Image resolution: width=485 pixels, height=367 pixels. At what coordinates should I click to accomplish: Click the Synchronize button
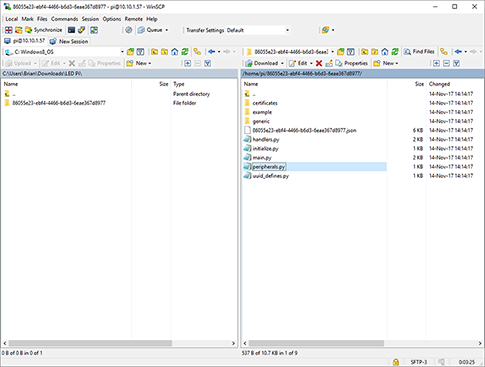tap(44, 30)
